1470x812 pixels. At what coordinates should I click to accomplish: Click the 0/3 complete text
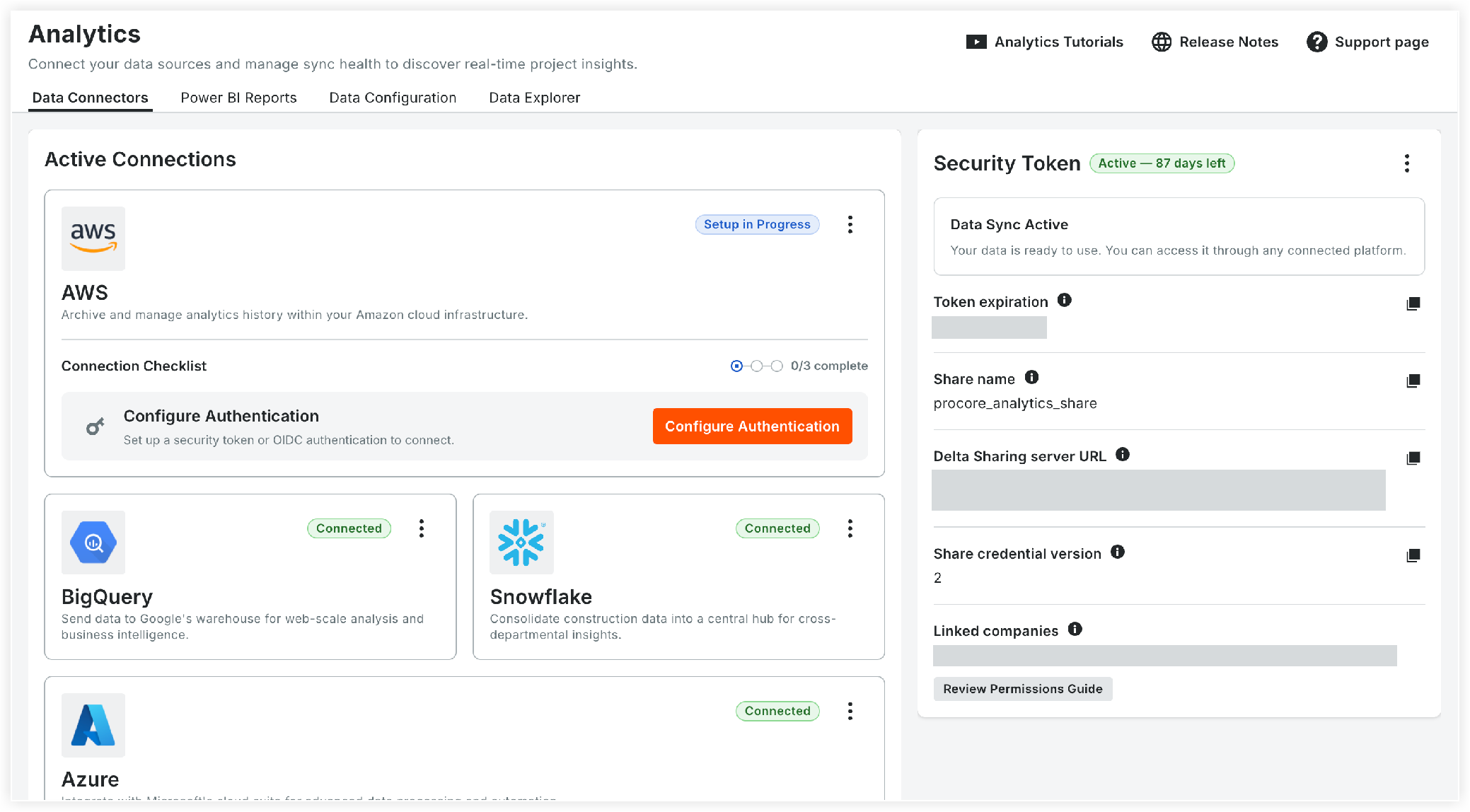click(829, 366)
